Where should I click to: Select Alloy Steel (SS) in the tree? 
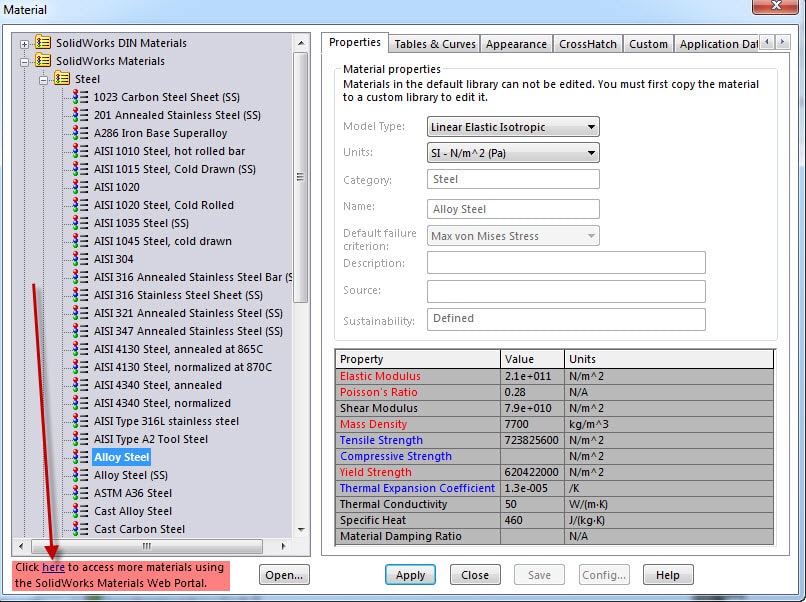(131, 475)
